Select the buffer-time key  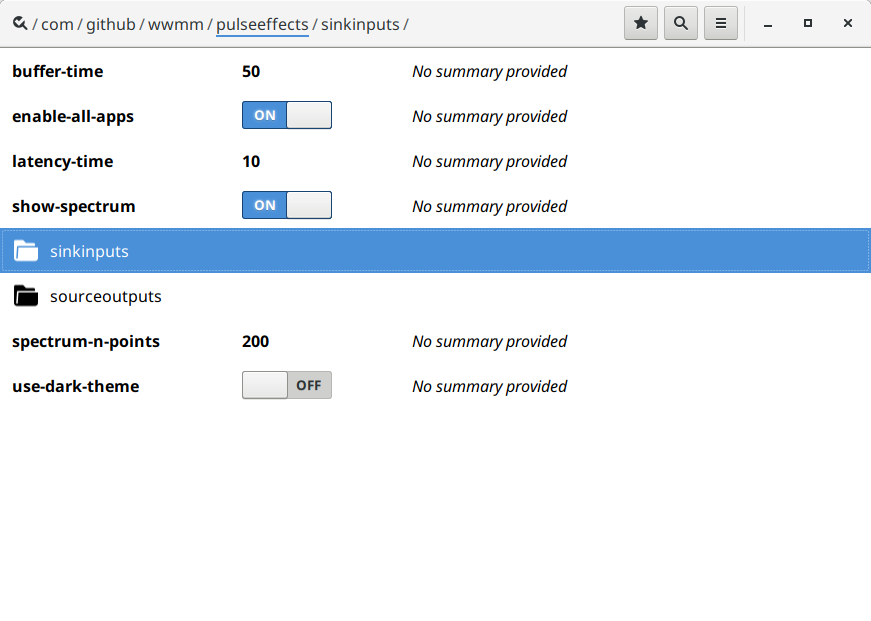(x=58, y=71)
